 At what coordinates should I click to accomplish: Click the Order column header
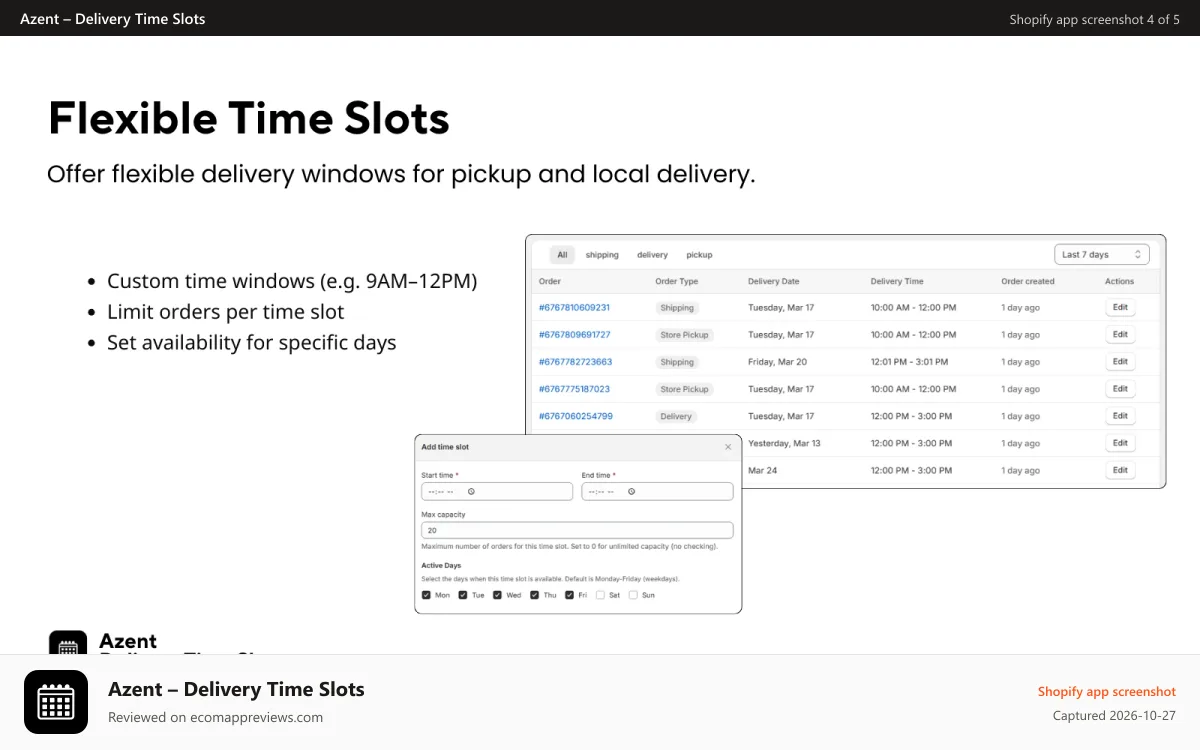click(550, 282)
